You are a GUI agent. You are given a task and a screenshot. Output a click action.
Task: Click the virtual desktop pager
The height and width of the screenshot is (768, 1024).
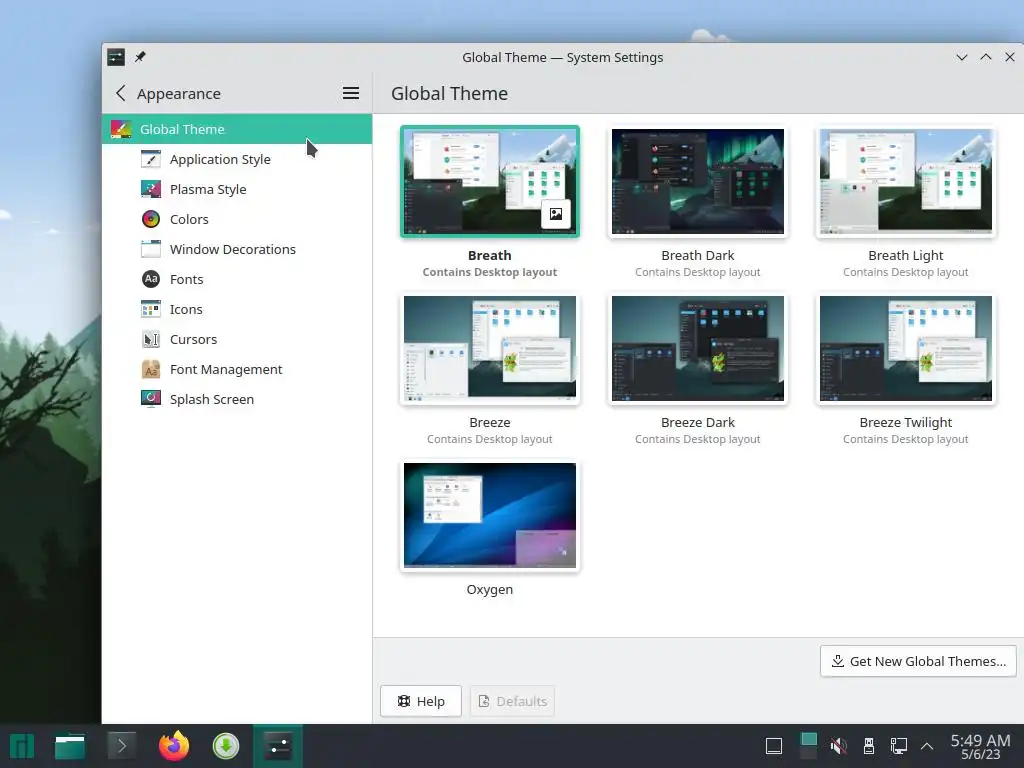point(808,746)
